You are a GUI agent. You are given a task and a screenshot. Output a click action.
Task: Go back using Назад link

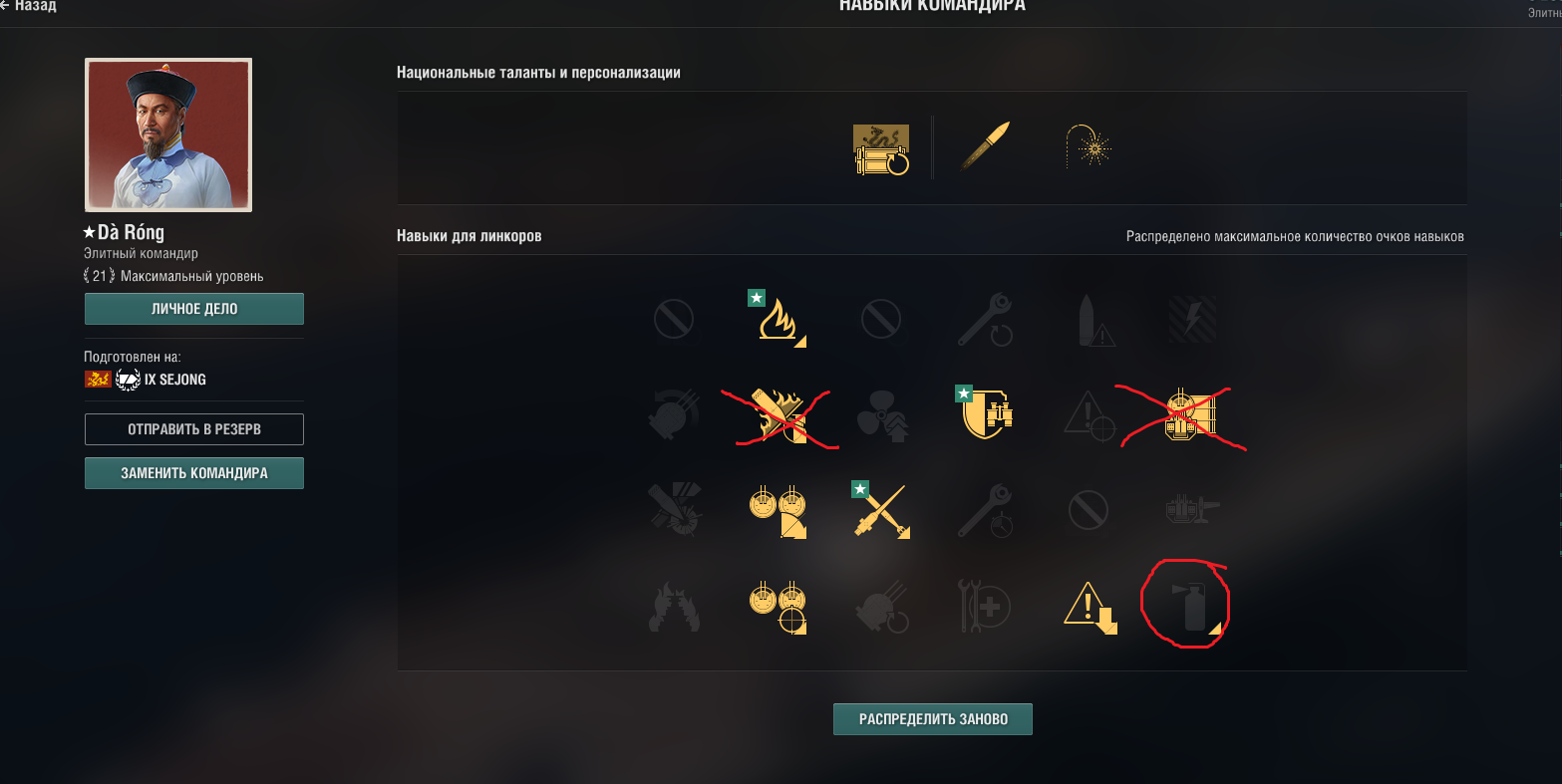[x=29, y=6]
